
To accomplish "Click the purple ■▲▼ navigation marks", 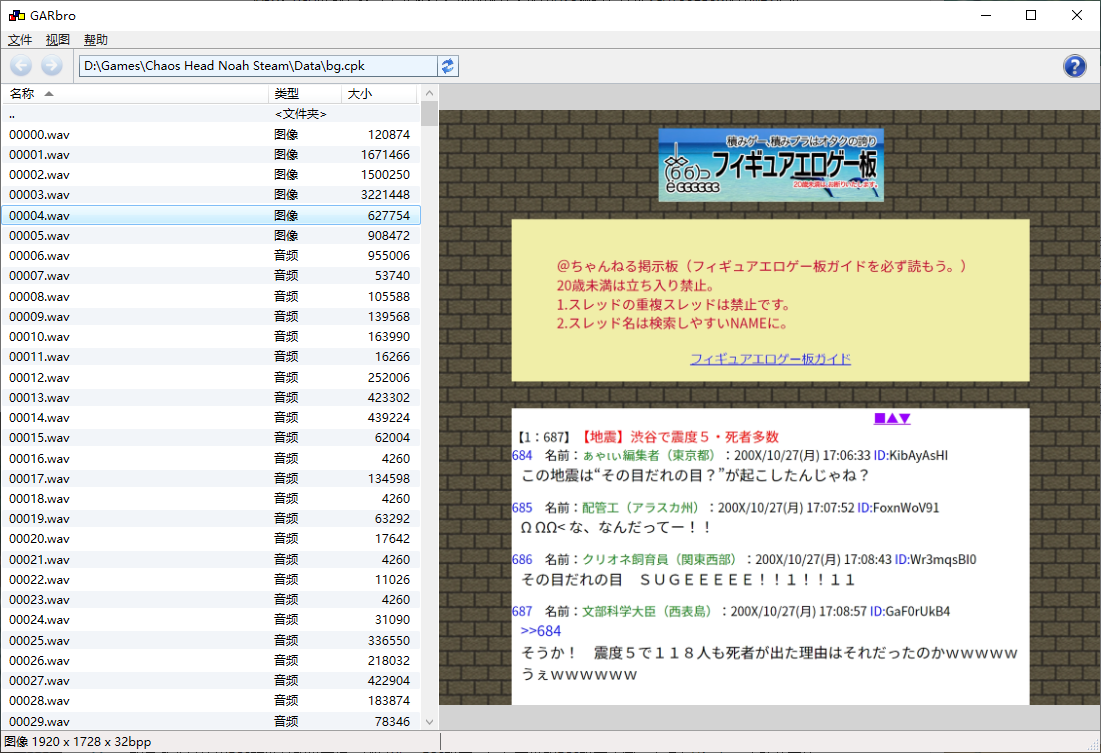I will (892, 418).
